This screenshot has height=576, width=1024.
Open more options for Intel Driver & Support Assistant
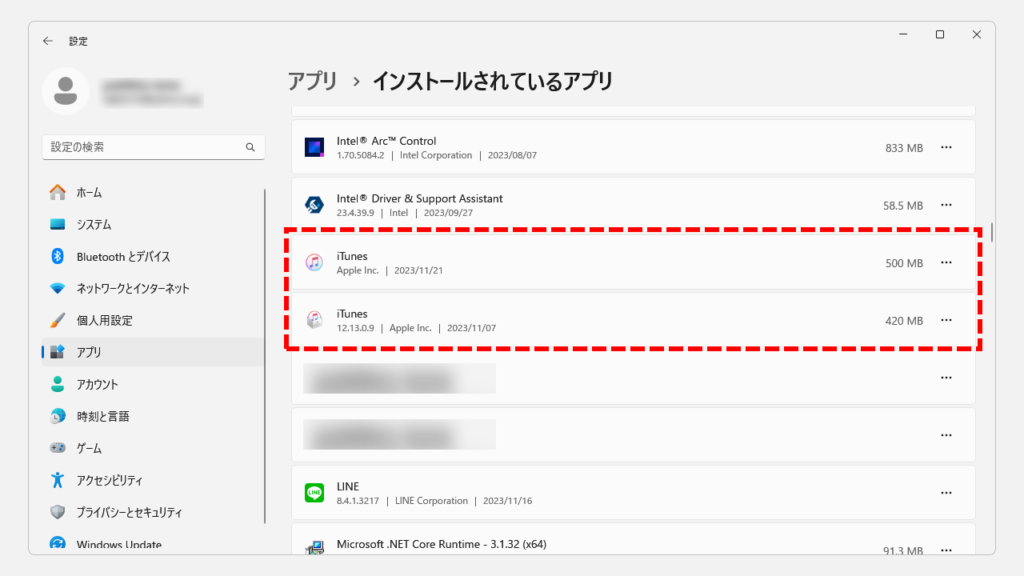click(946, 205)
